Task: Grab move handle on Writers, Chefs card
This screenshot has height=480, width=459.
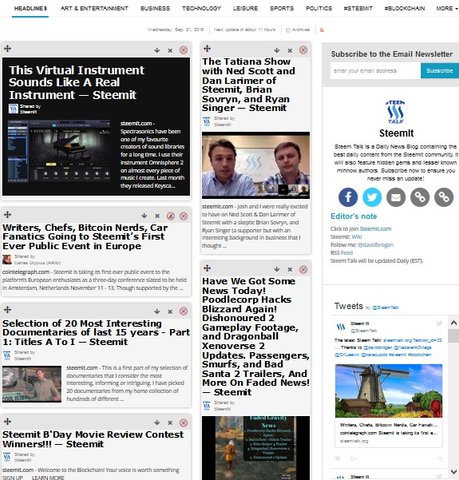Action: 7,214
